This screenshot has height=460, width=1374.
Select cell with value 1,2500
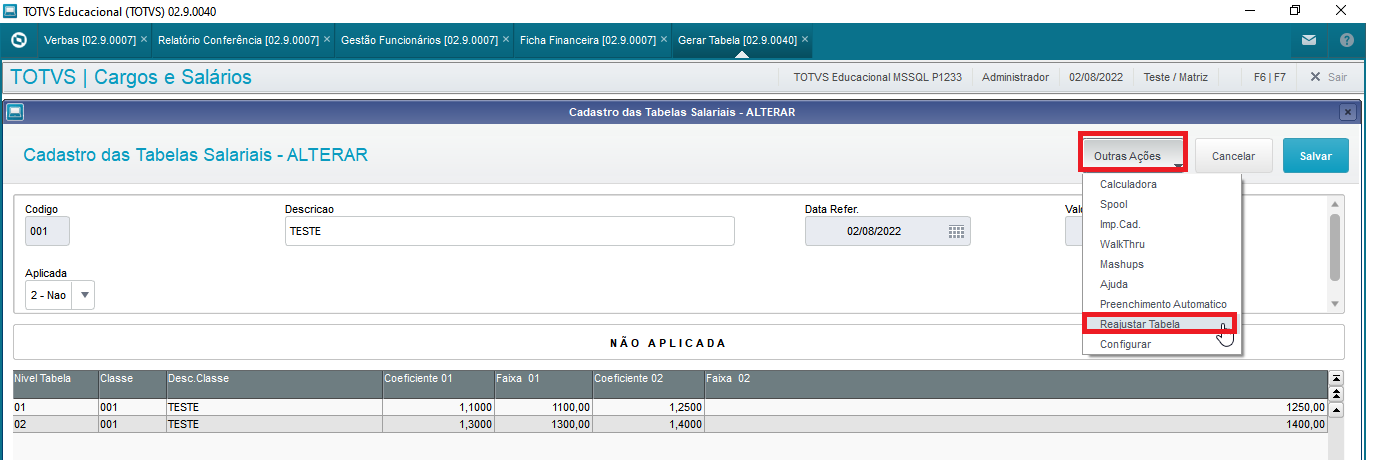pos(648,408)
